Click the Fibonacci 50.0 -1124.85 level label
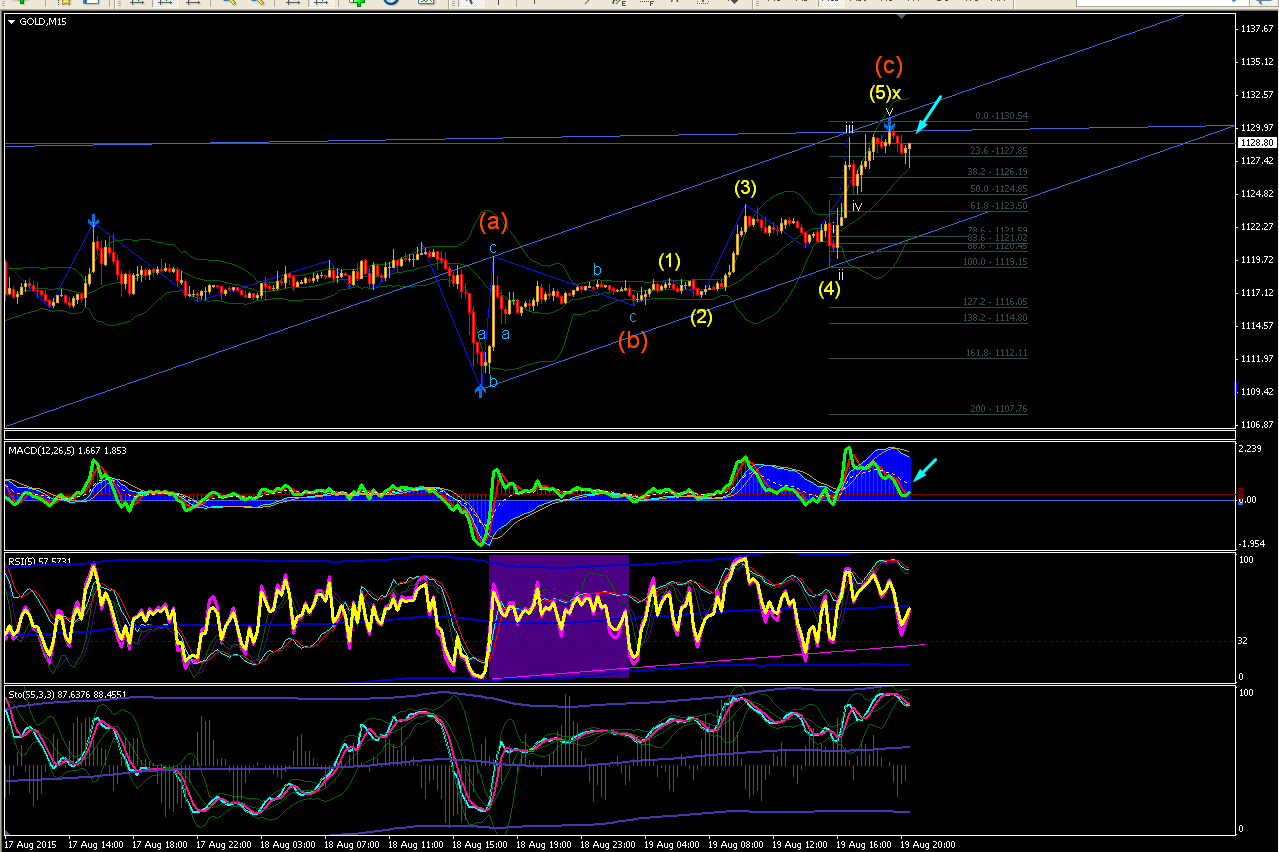The image size is (1279, 852). pos(999,189)
